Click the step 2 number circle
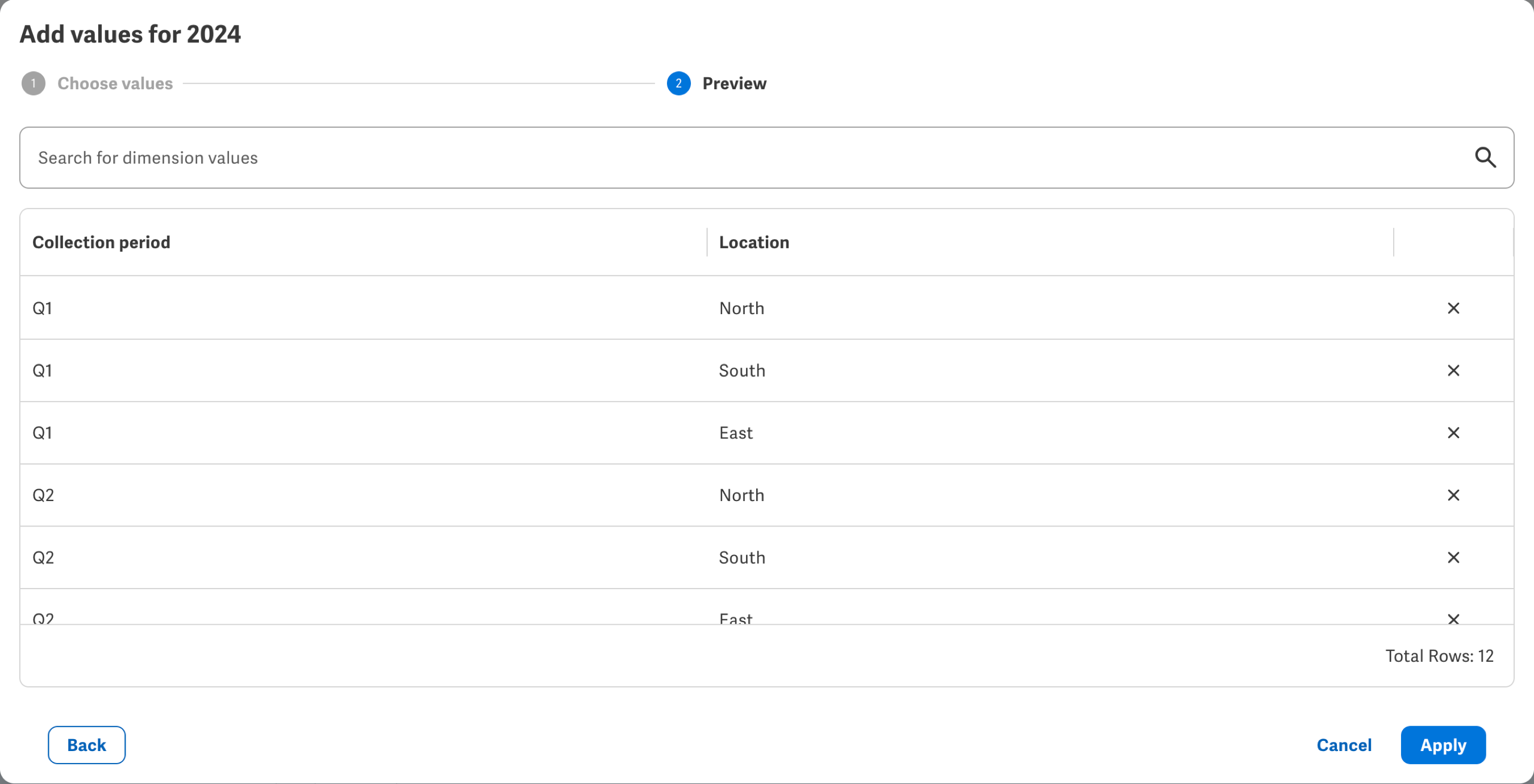The height and width of the screenshot is (784, 1534). [x=678, y=84]
